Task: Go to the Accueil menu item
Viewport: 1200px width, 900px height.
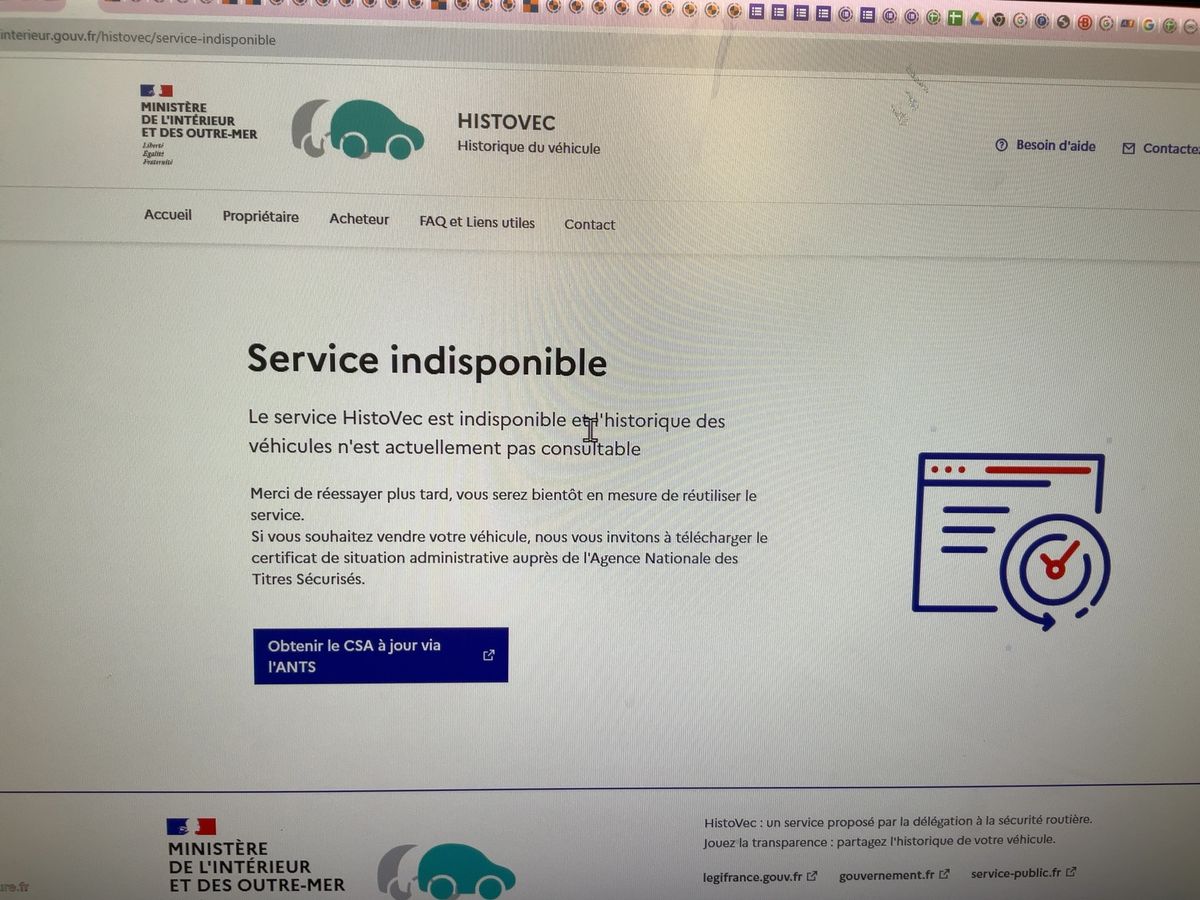Action: point(168,215)
